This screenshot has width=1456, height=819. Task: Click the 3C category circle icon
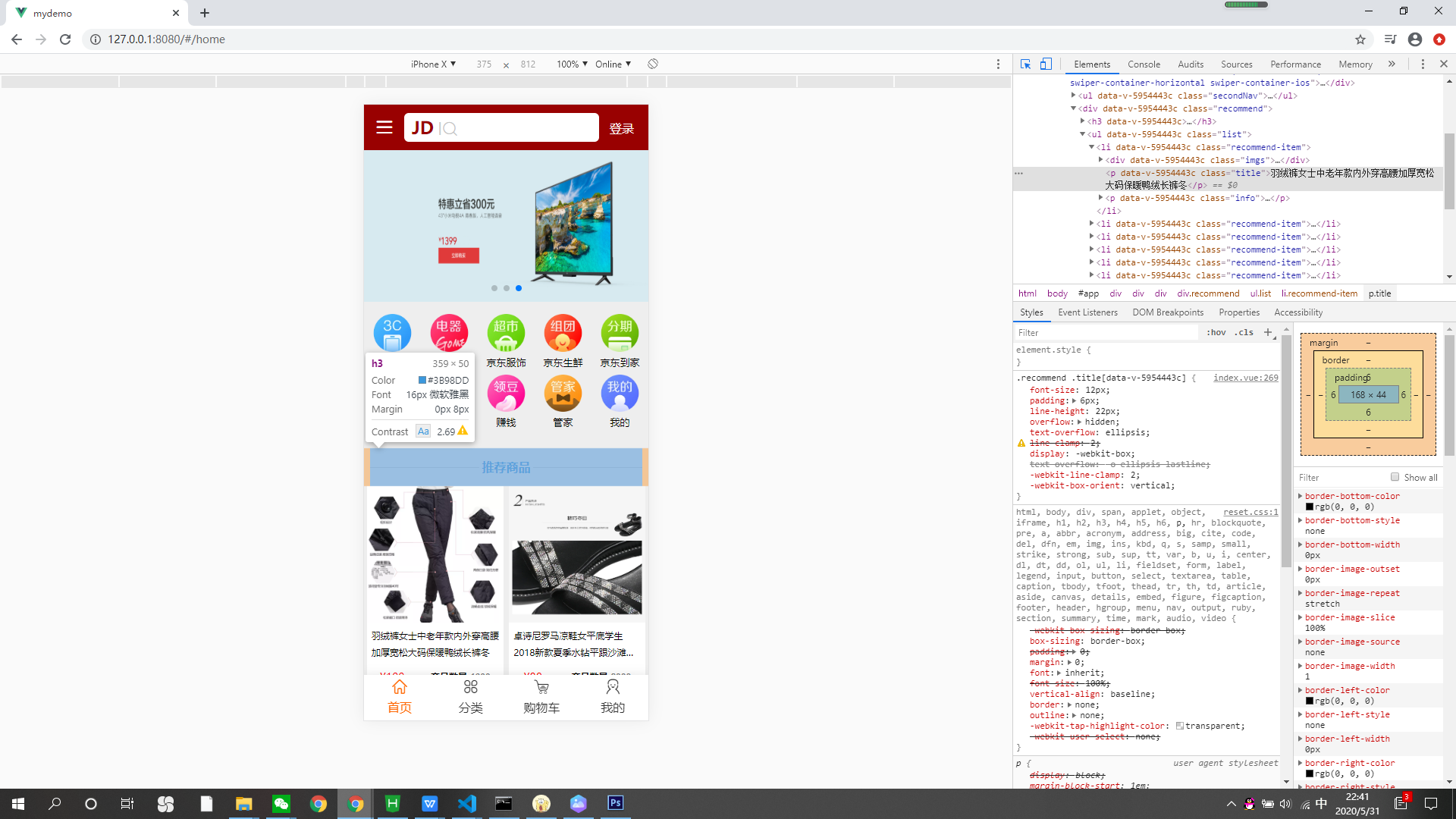392,333
